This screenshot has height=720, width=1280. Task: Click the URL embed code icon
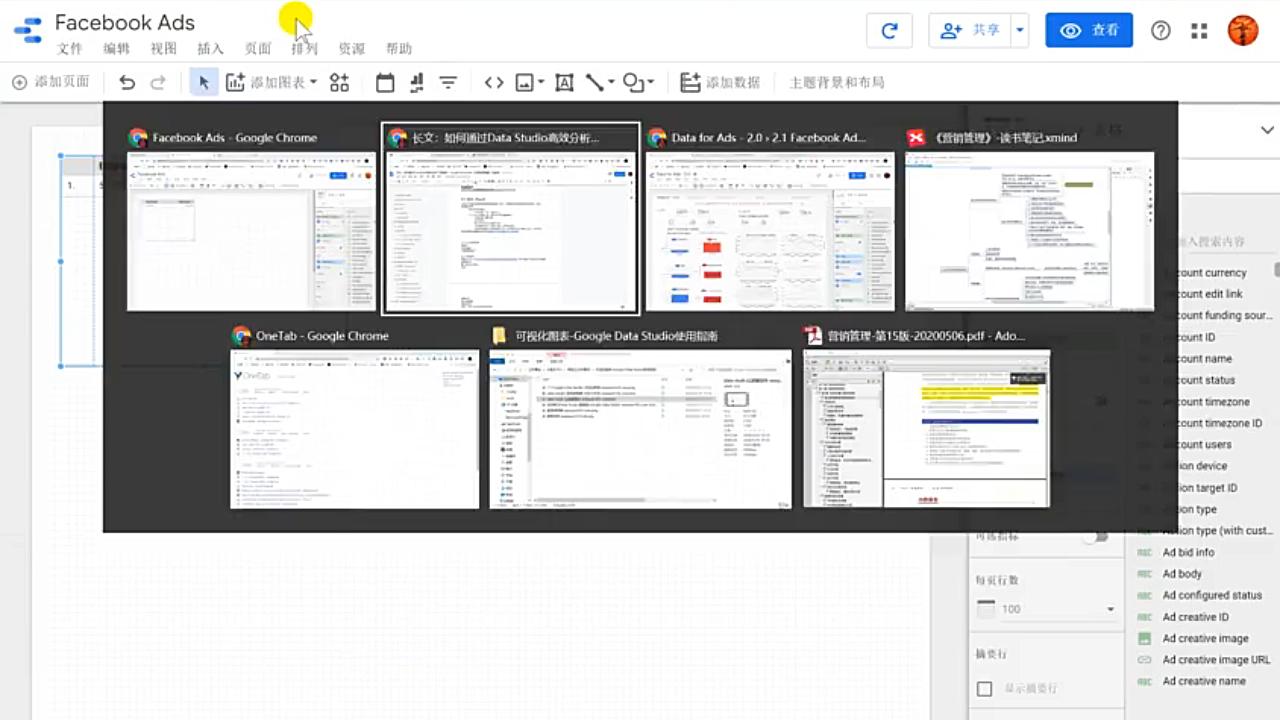494,83
